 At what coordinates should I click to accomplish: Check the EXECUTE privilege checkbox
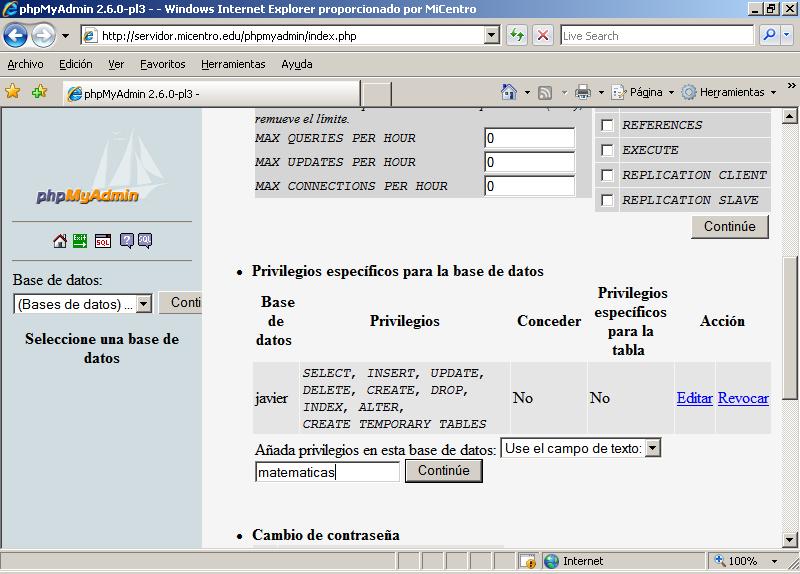(607, 150)
